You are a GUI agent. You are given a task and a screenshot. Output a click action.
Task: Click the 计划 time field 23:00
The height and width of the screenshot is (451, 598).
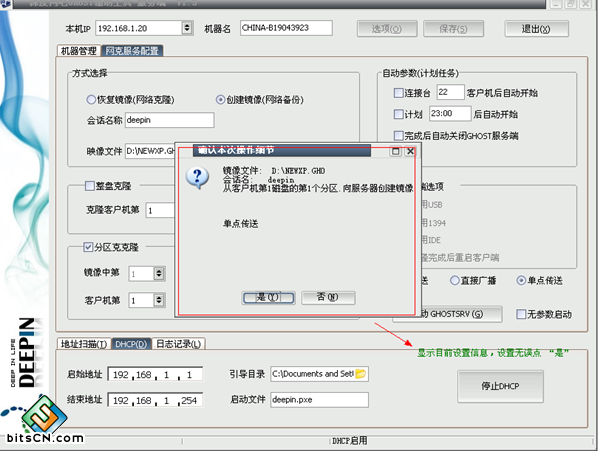(450, 114)
